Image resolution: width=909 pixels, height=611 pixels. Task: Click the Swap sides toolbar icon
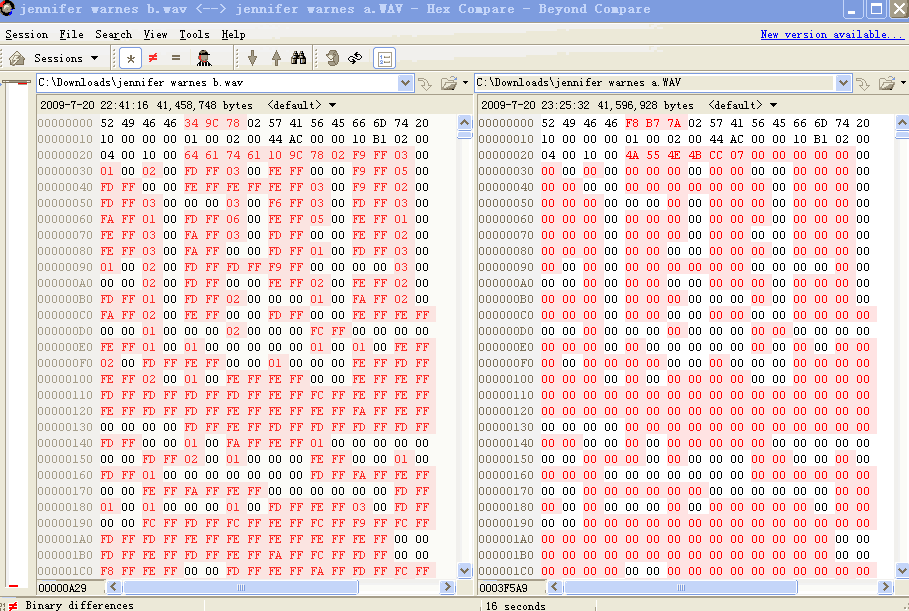click(332, 58)
